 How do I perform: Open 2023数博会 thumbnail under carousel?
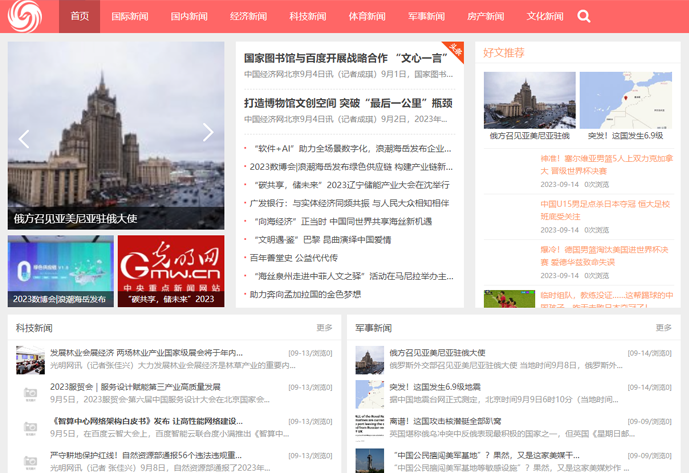pos(60,271)
